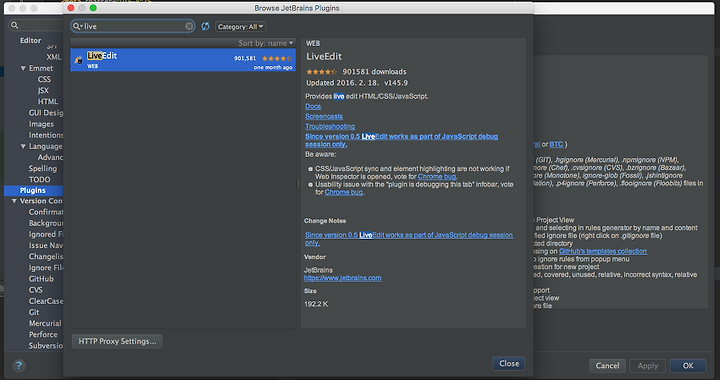Image resolution: width=720 pixels, height=380 pixels.
Task: Click the magnifier icon in plugin search
Action: point(77,27)
